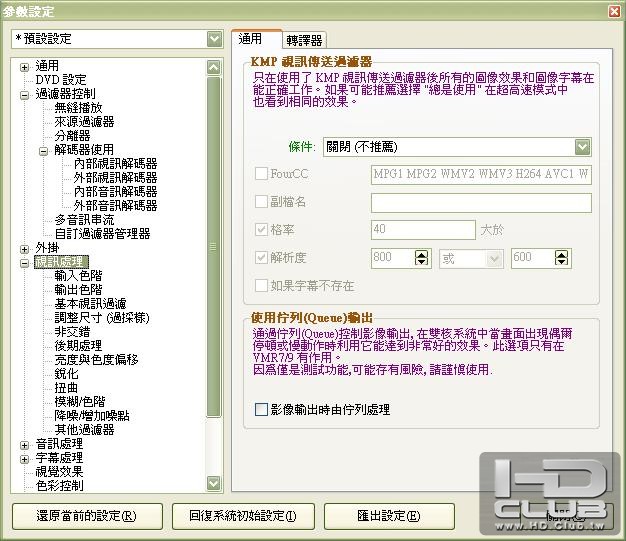This screenshot has height=541, width=626.
Task: Expand the 外掛 tree node
Action: pos(24,249)
